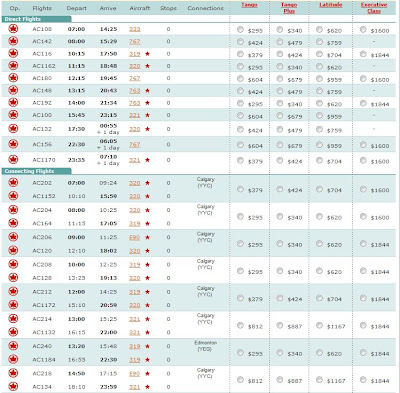Click the Direct Flights section header

tap(36, 19)
